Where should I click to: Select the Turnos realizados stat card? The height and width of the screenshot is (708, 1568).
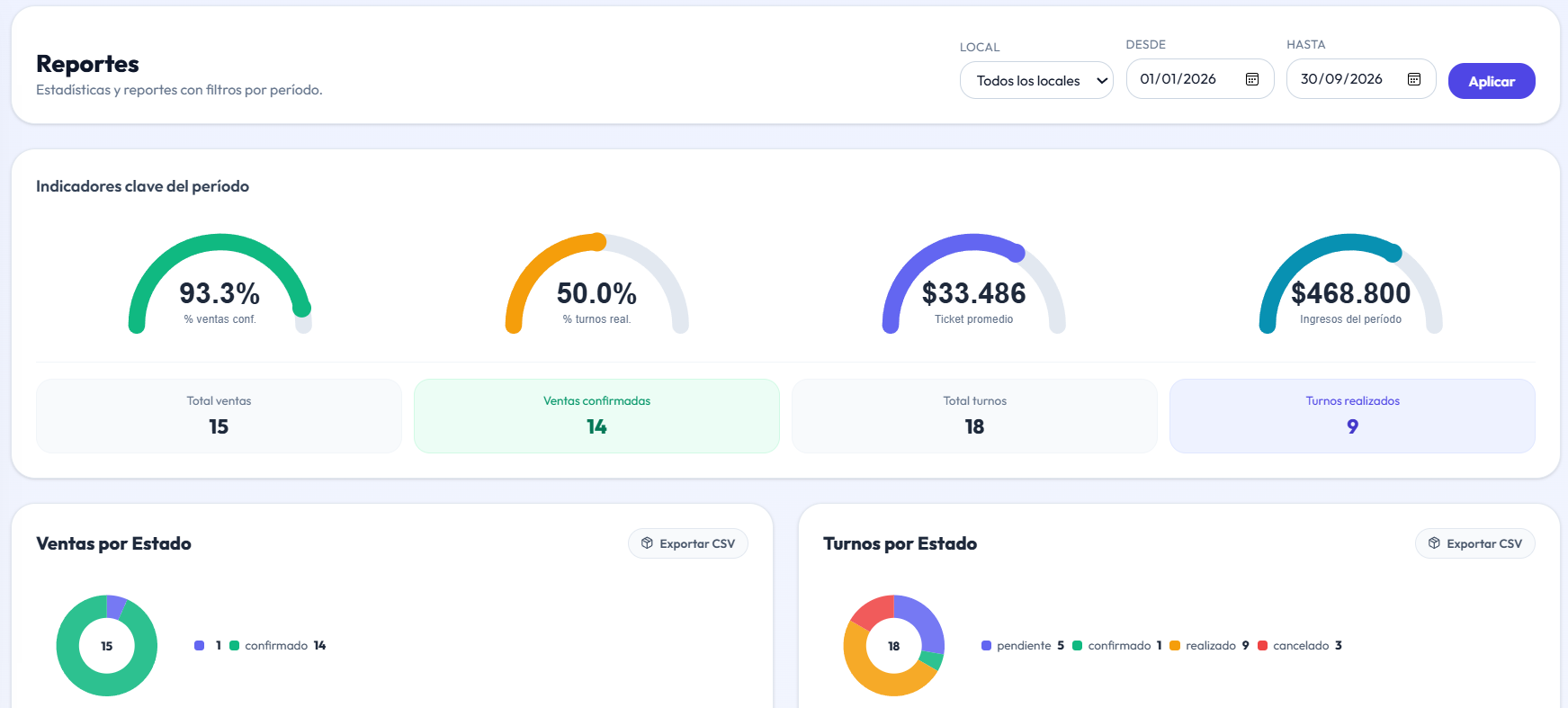click(x=1352, y=416)
